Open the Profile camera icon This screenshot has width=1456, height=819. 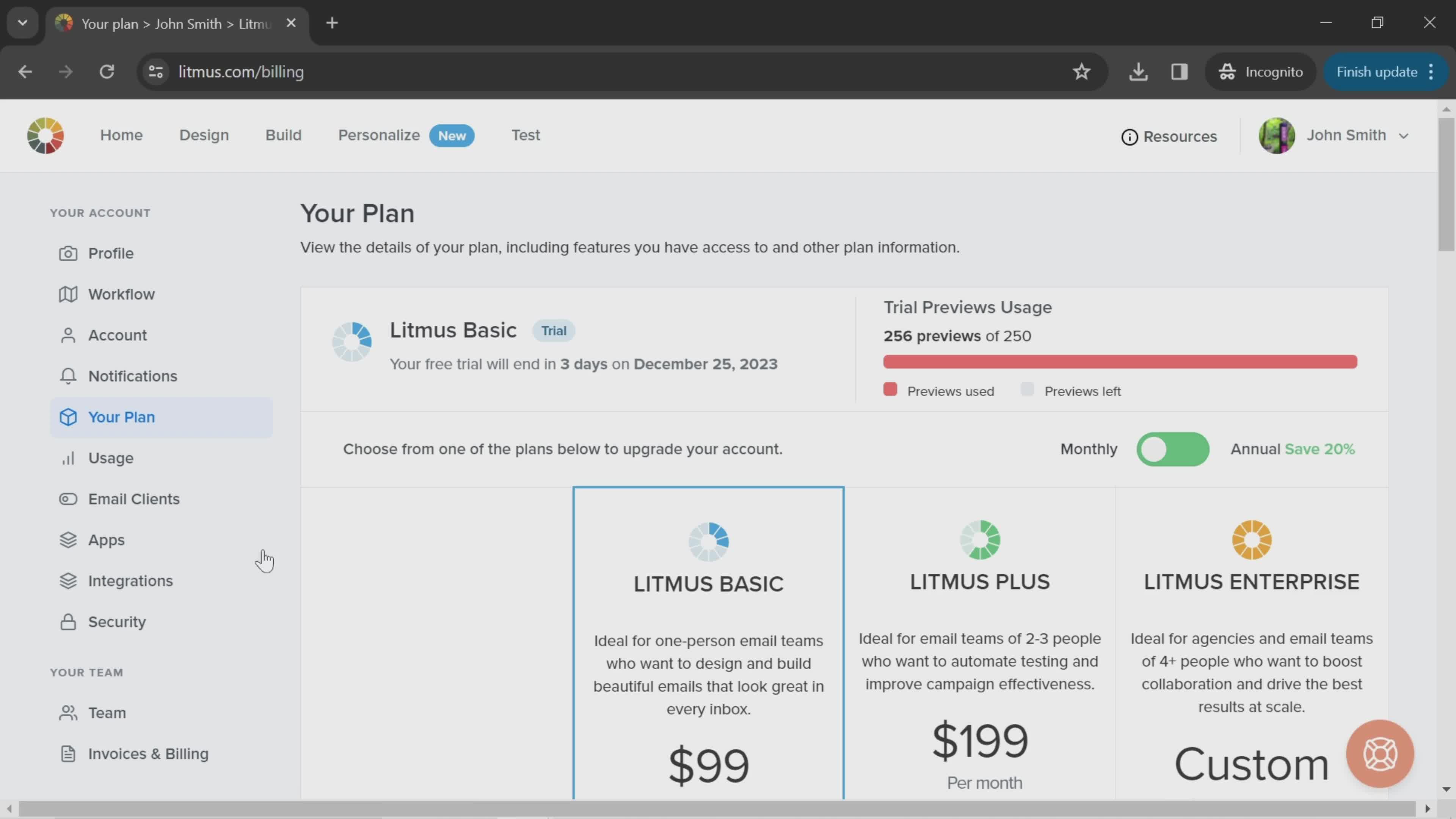point(68,253)
